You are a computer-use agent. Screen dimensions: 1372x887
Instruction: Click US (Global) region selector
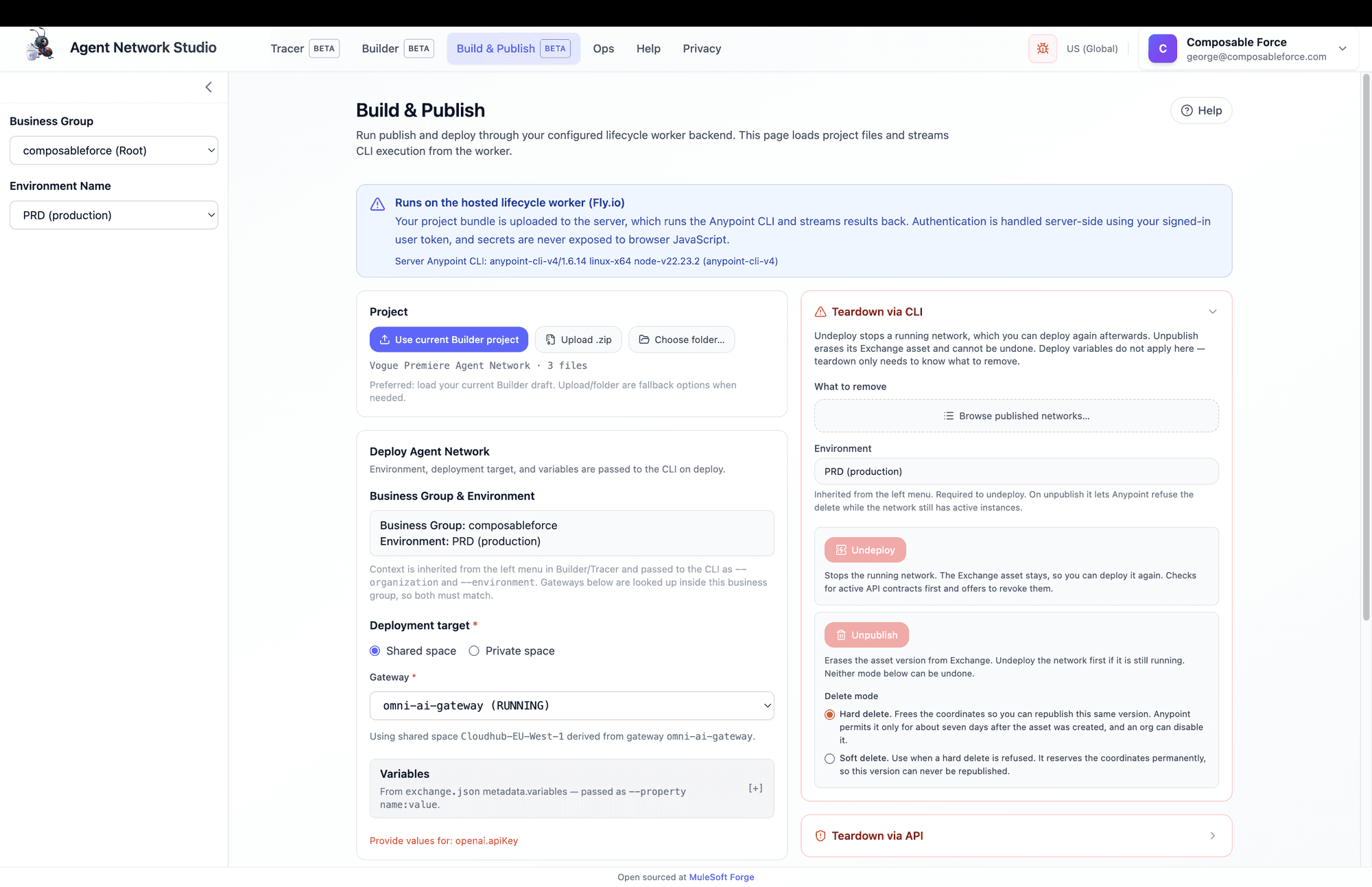pos(1092,49)
